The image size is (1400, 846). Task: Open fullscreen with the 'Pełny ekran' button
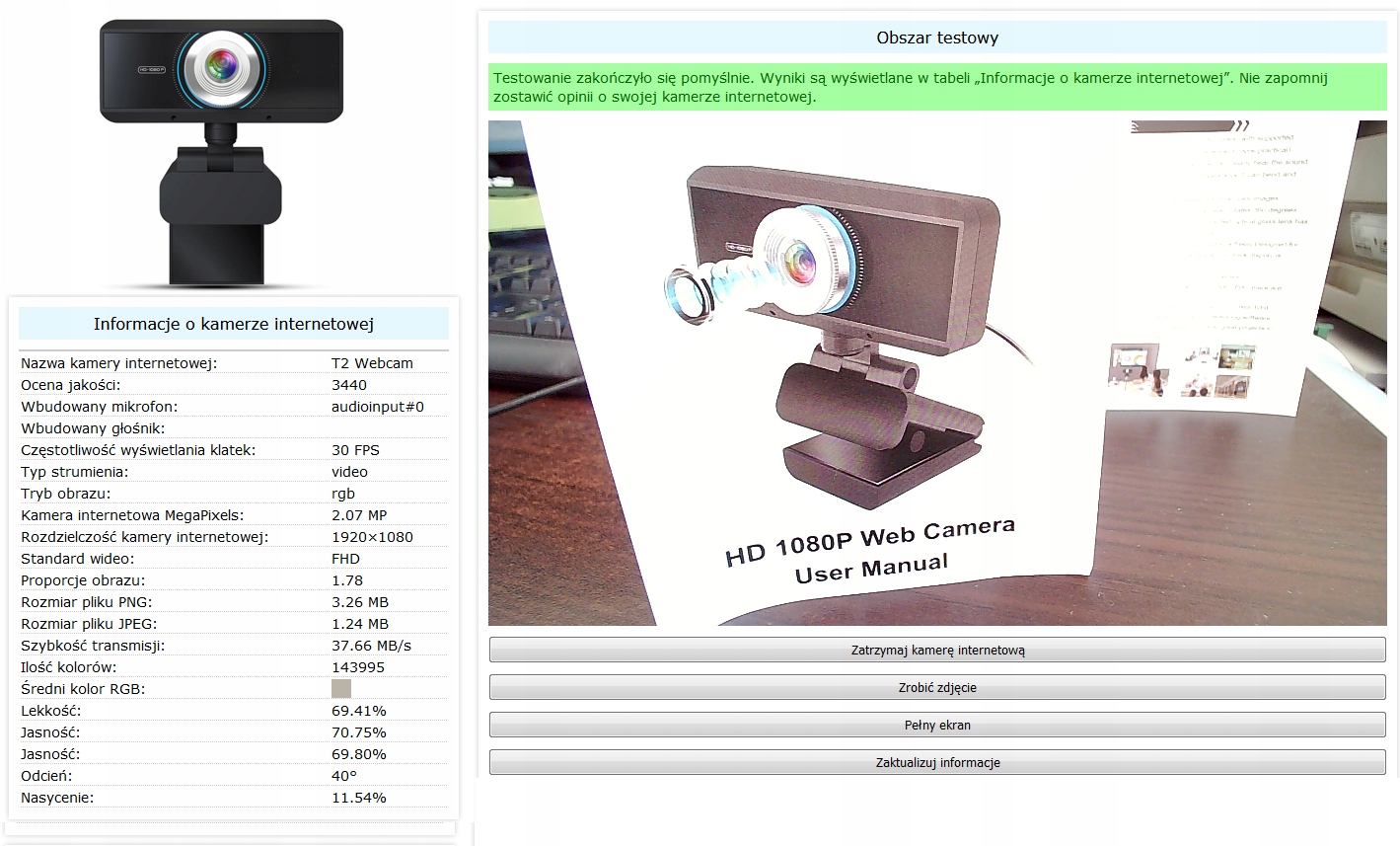(x=937, y=726)
